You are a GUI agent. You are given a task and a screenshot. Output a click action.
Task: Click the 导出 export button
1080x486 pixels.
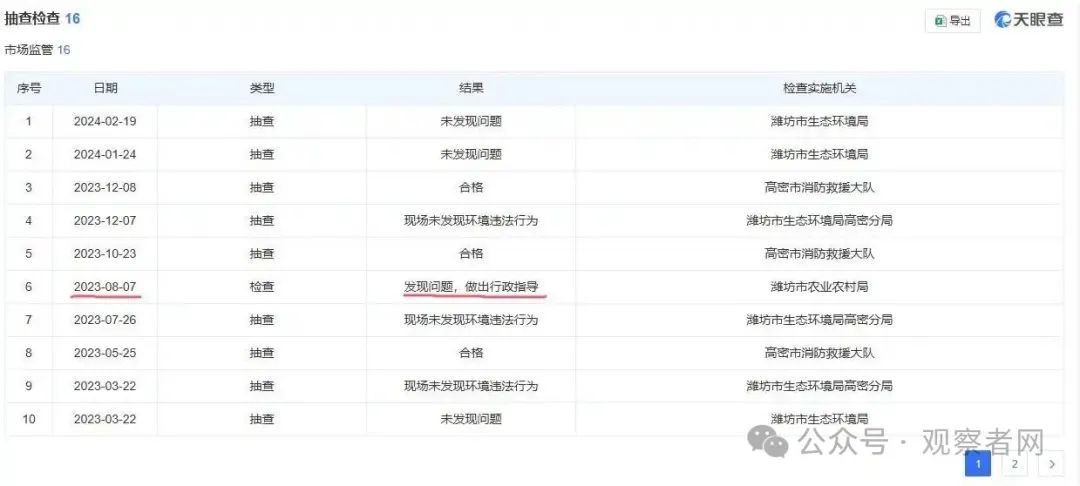[953, 21]
